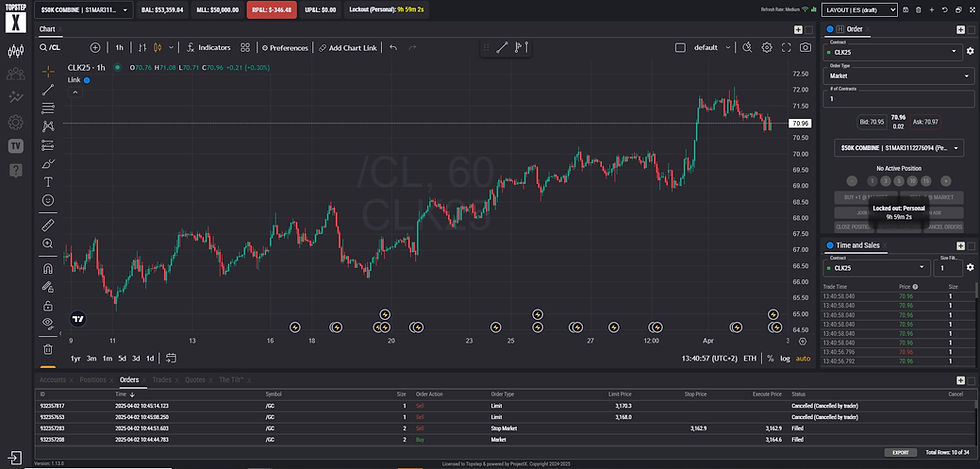Switch to the Accounts tab
Screen dimensions: 980x469
[52, 380]
